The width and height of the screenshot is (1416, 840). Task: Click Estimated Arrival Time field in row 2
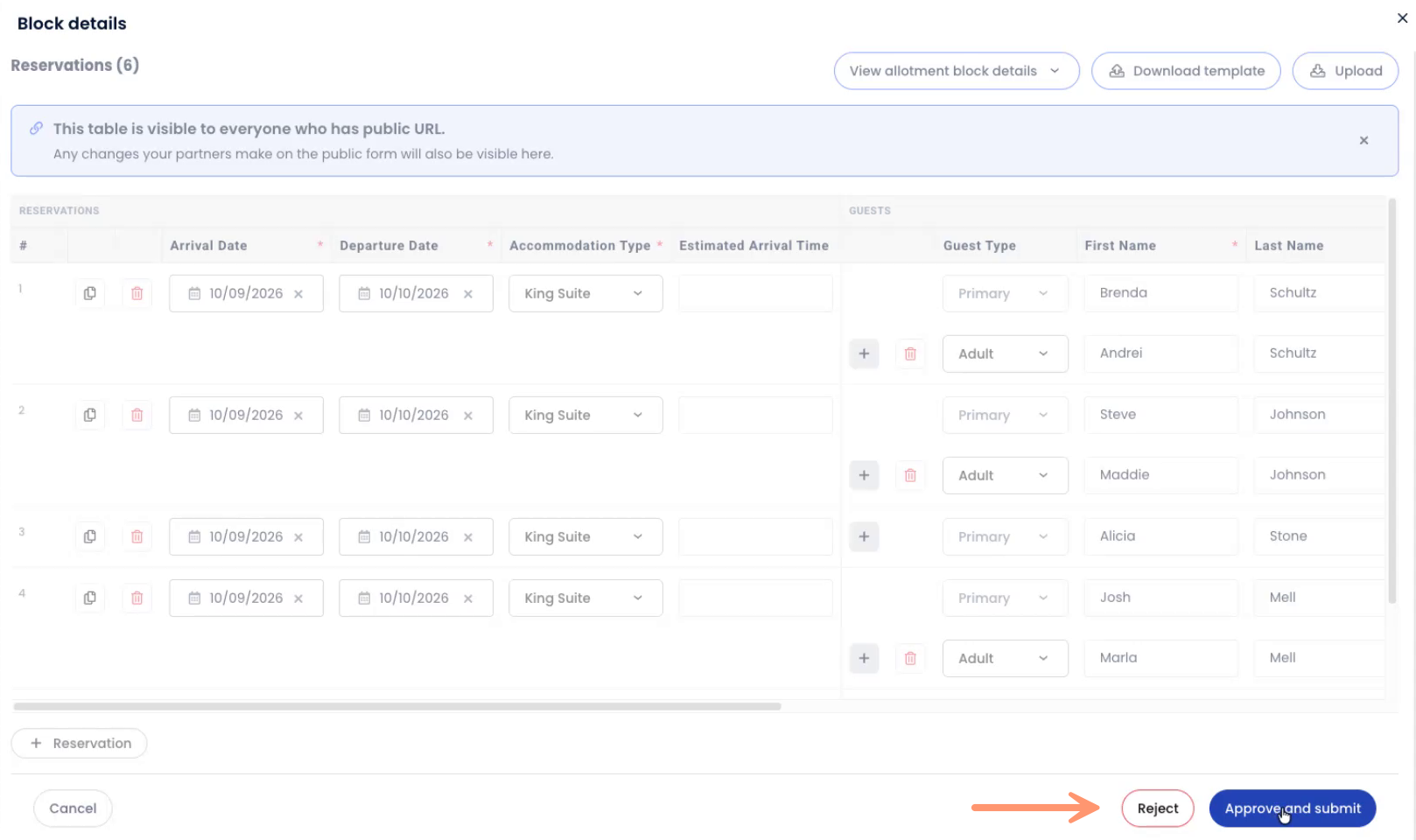755,415
